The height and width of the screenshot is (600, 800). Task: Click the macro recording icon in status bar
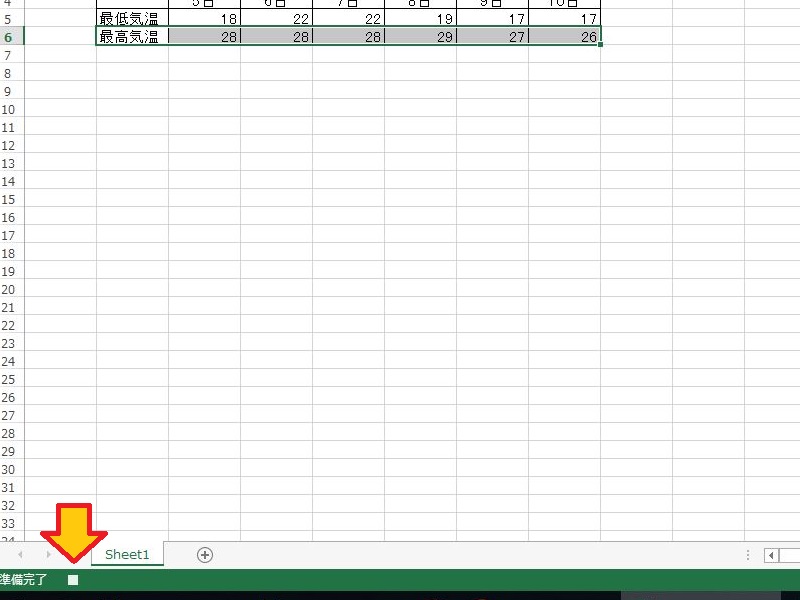point(73,580)
